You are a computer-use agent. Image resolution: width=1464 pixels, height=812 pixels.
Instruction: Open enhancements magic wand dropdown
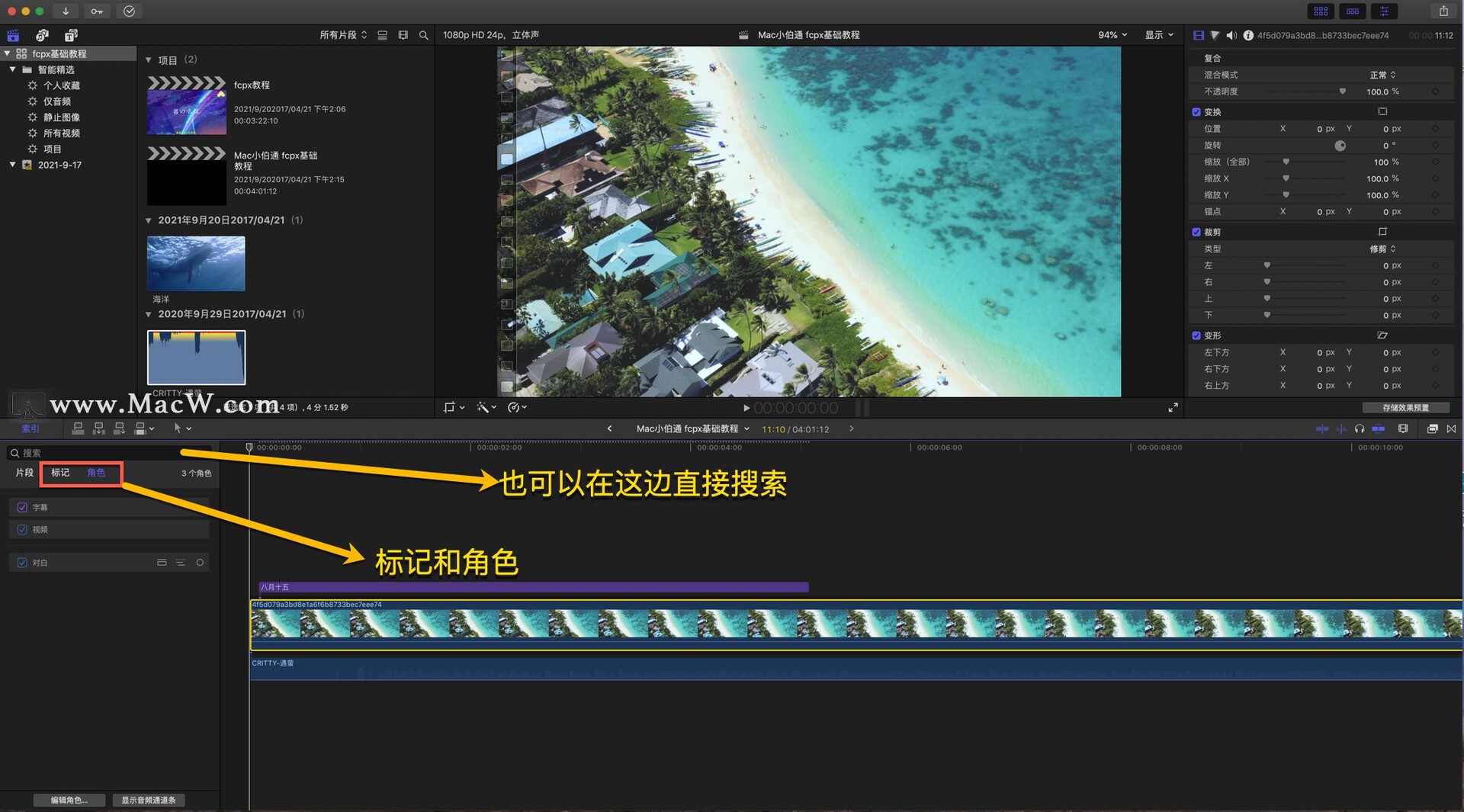click(486, 408)
